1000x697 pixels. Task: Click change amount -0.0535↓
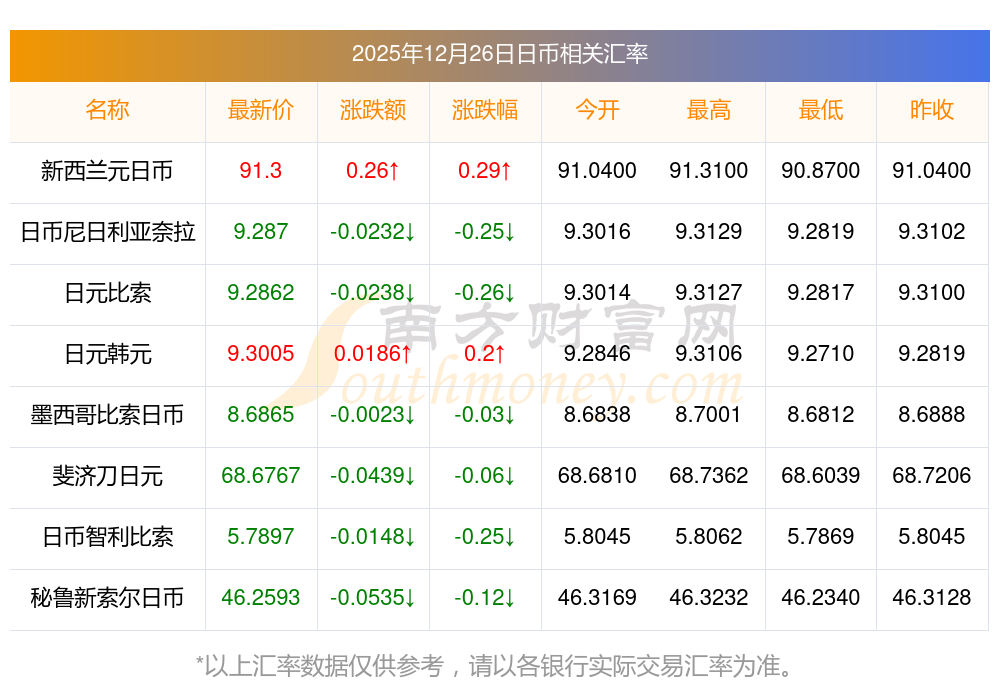pyautogui.click(x=372, y=598)
